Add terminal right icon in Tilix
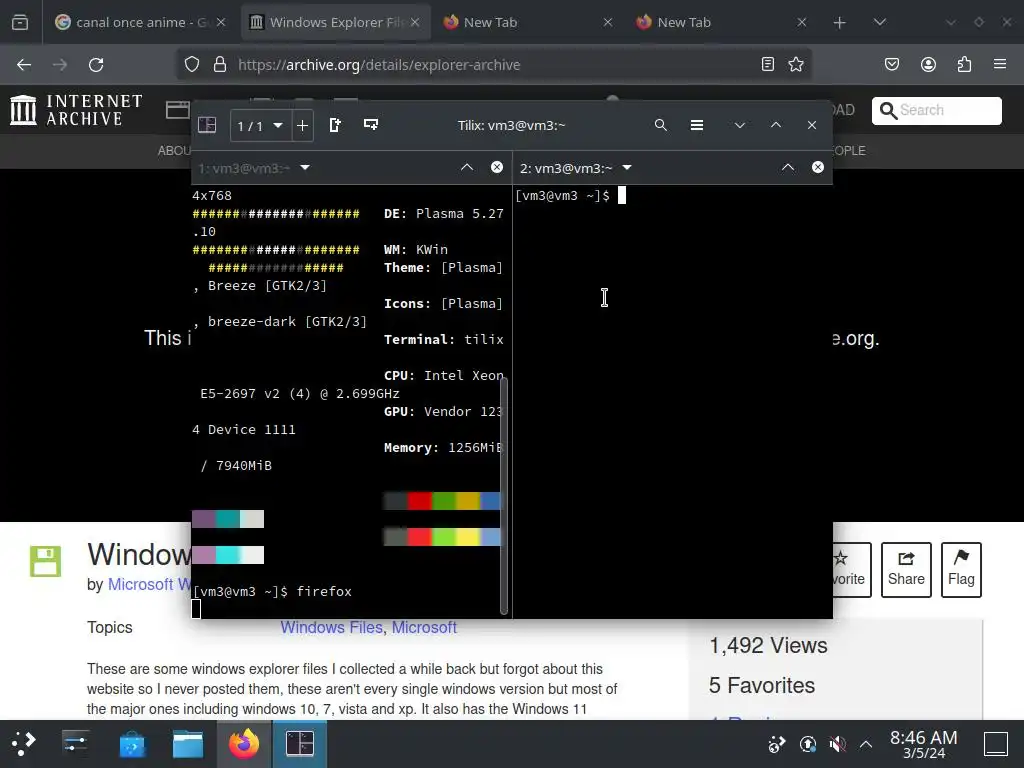 pos(335,125)
